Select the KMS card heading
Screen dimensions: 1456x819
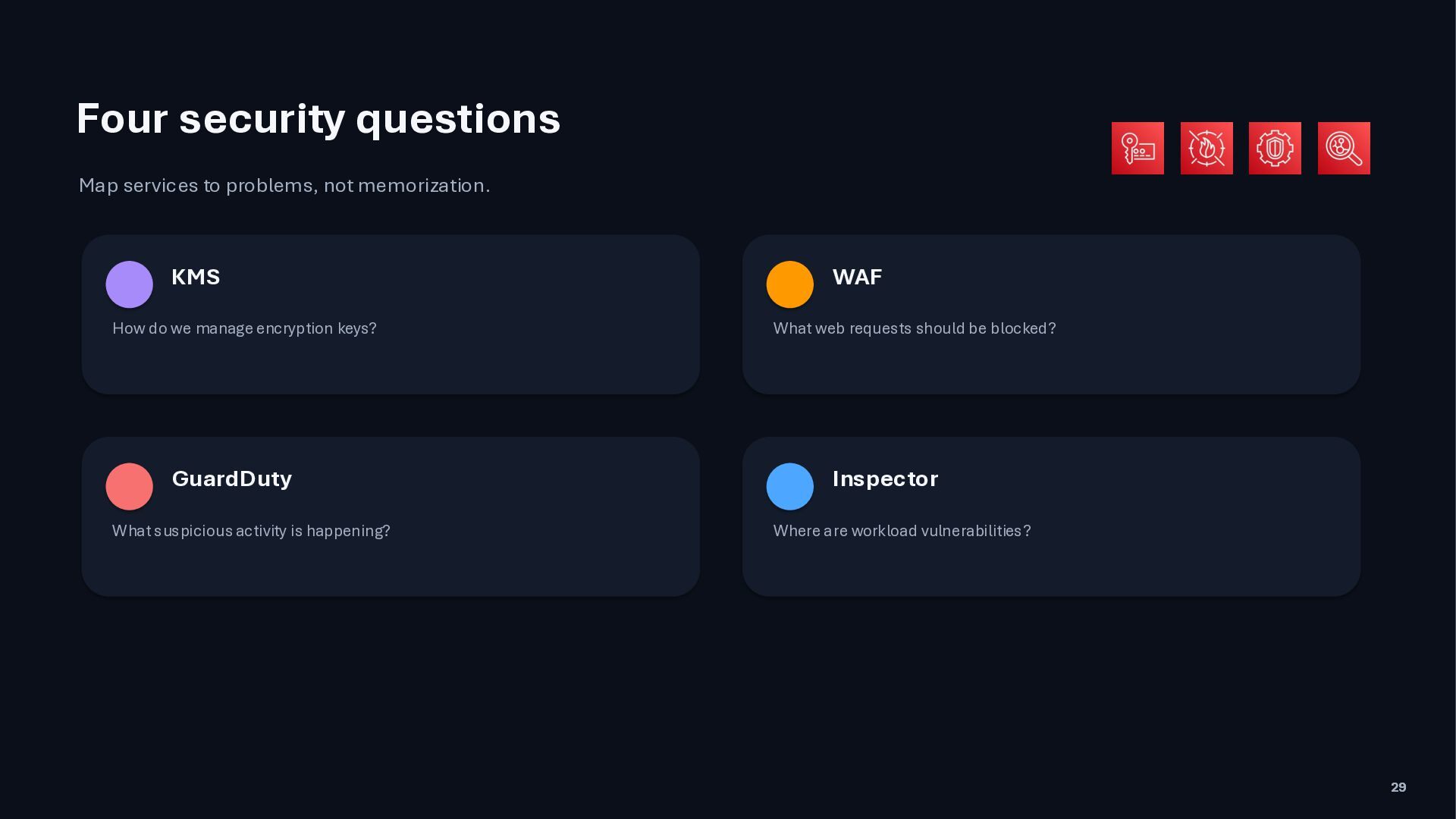coord(196,277)
